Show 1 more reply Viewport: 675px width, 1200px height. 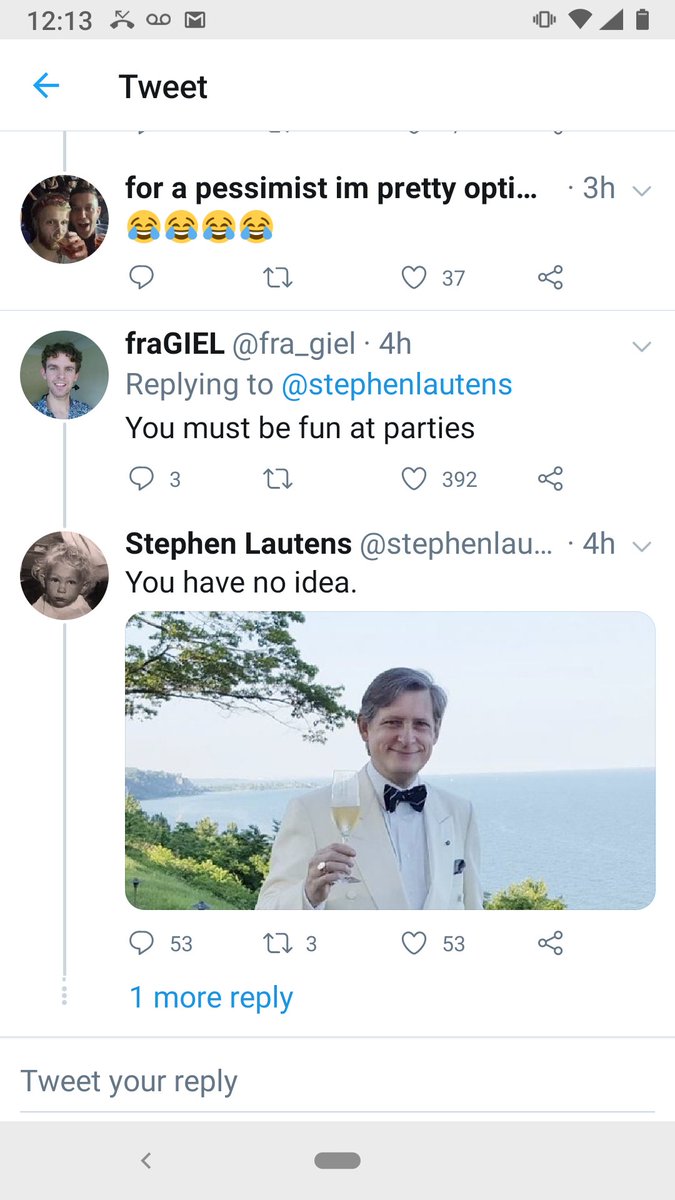(211, 997)
